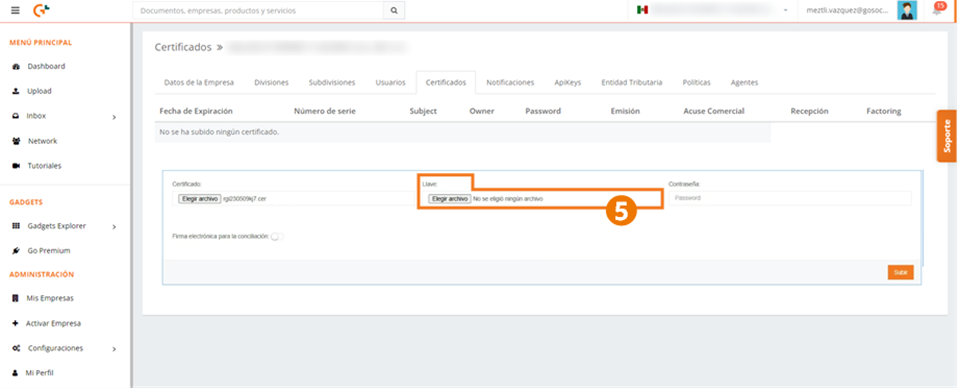The image size is (960, 389).
Task: Switch to Usuarios tab
Action: 390,83
